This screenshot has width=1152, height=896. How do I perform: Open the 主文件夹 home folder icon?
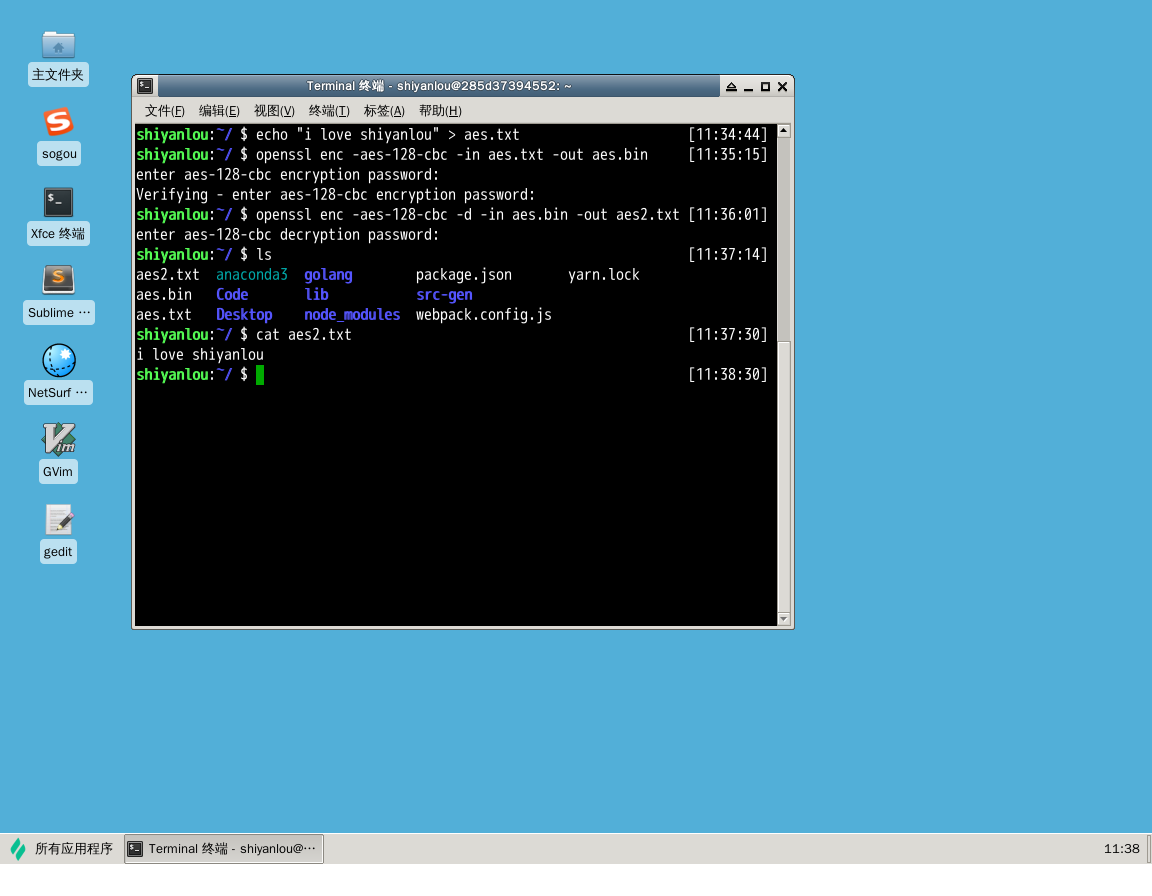[x=58, y=45]
